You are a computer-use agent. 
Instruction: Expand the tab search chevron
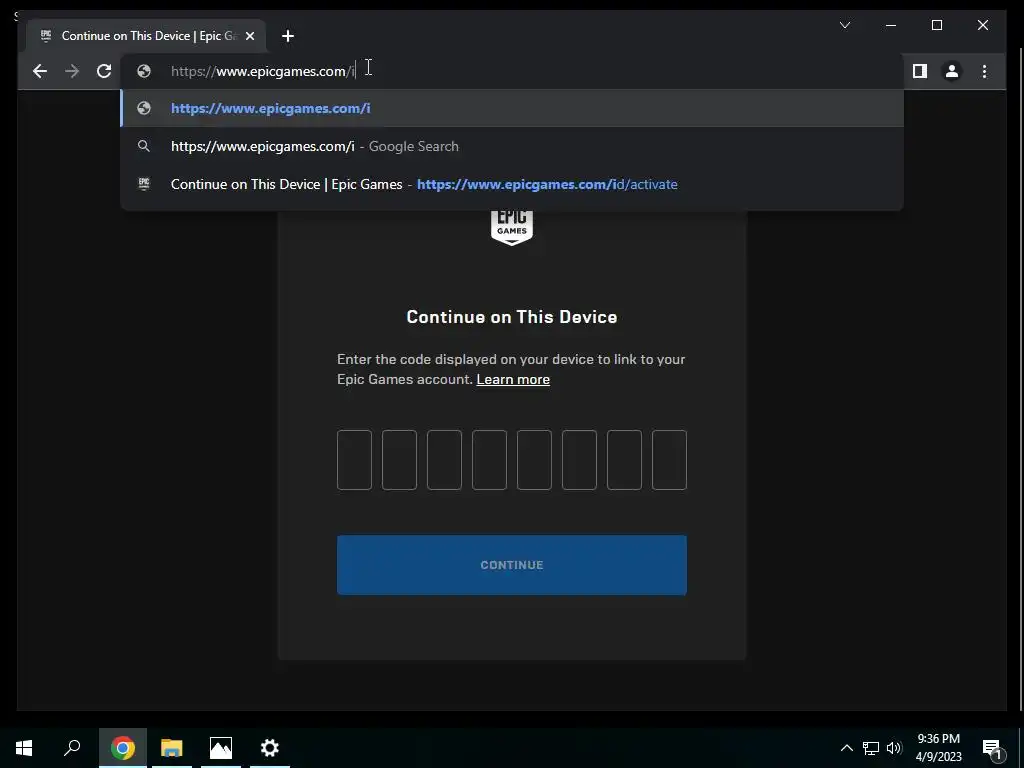coord(844,25)
